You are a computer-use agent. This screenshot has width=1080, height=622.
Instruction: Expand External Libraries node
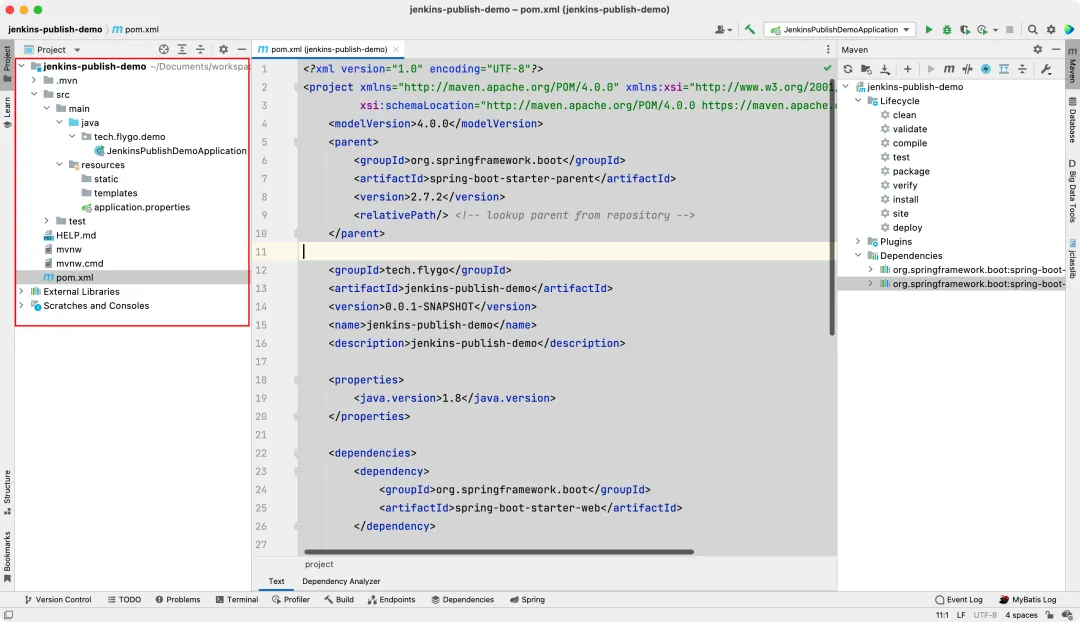pos(21,291)
